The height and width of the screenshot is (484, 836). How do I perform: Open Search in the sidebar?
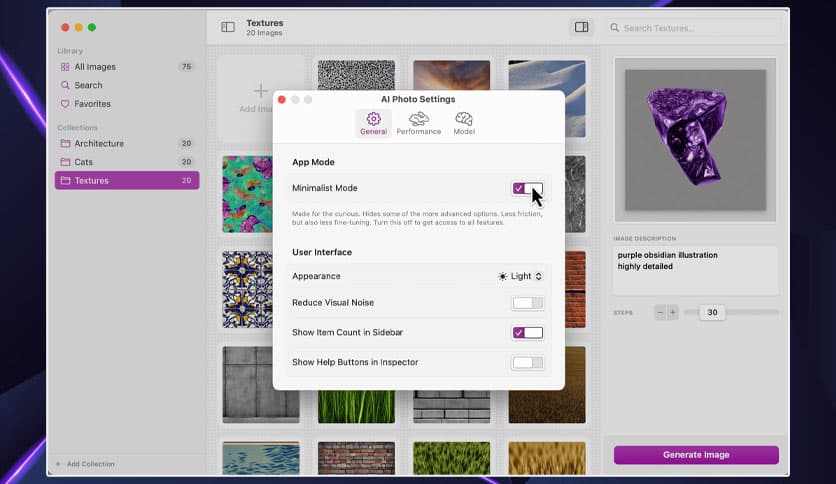tap(127, 85)
